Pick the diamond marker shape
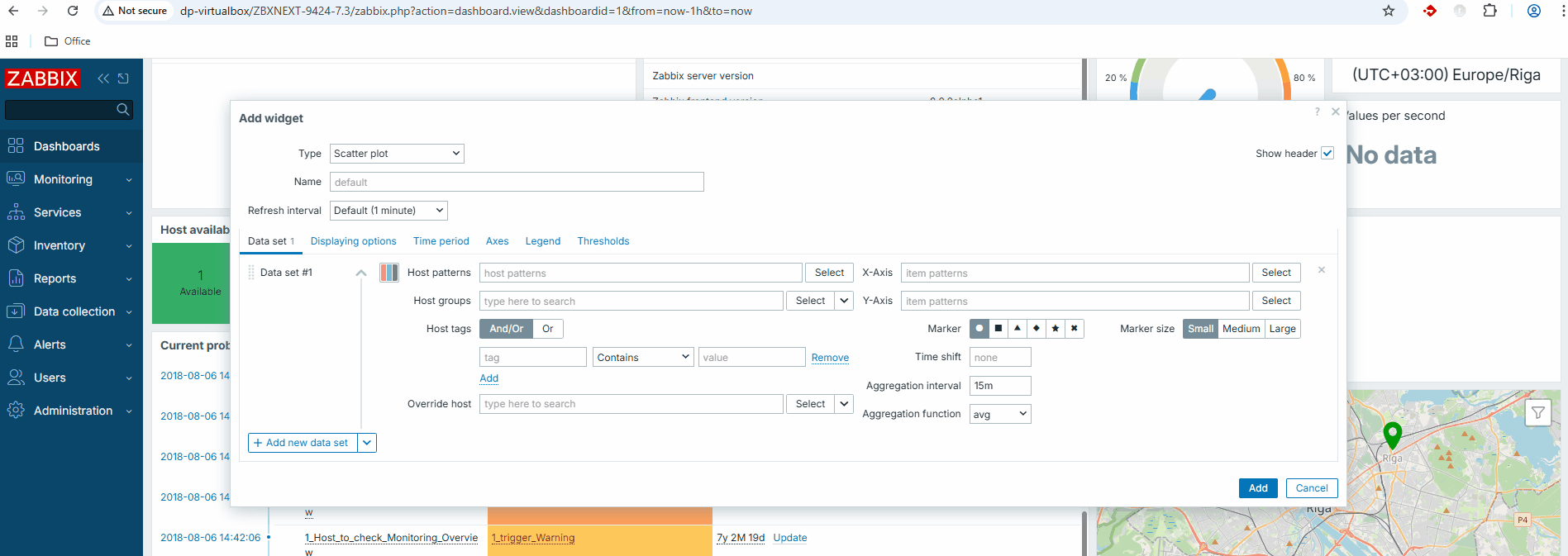 1037,329
